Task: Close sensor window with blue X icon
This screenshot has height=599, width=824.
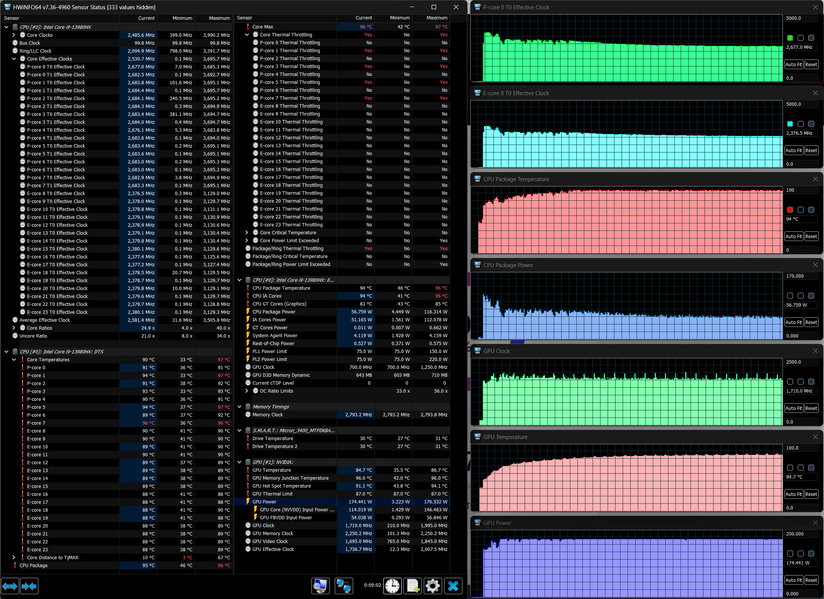Action: coord(453,585)
